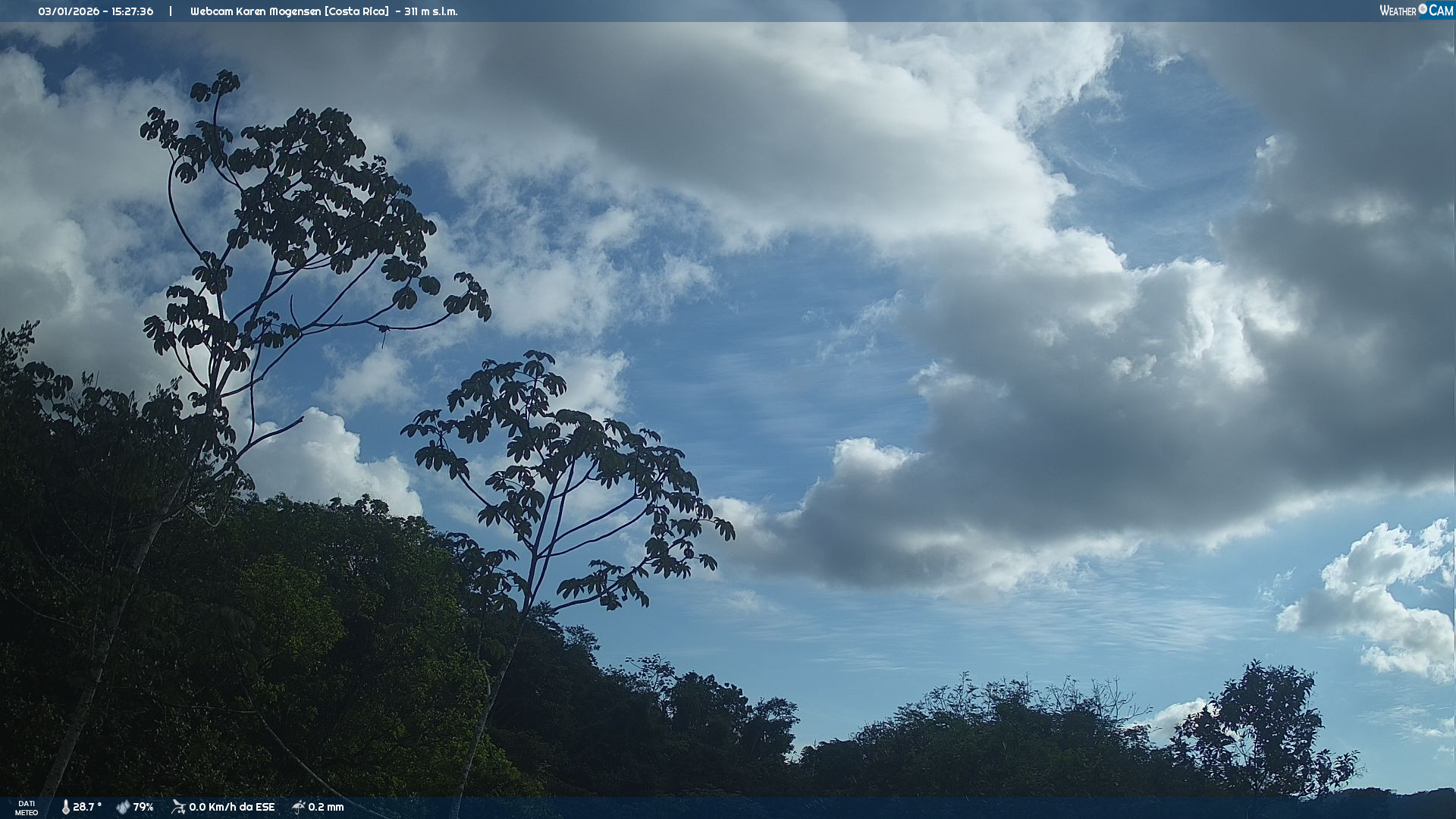Click the DATI METEO label
This screenshot has height=819, width=1456.
(x=27, y=808)
